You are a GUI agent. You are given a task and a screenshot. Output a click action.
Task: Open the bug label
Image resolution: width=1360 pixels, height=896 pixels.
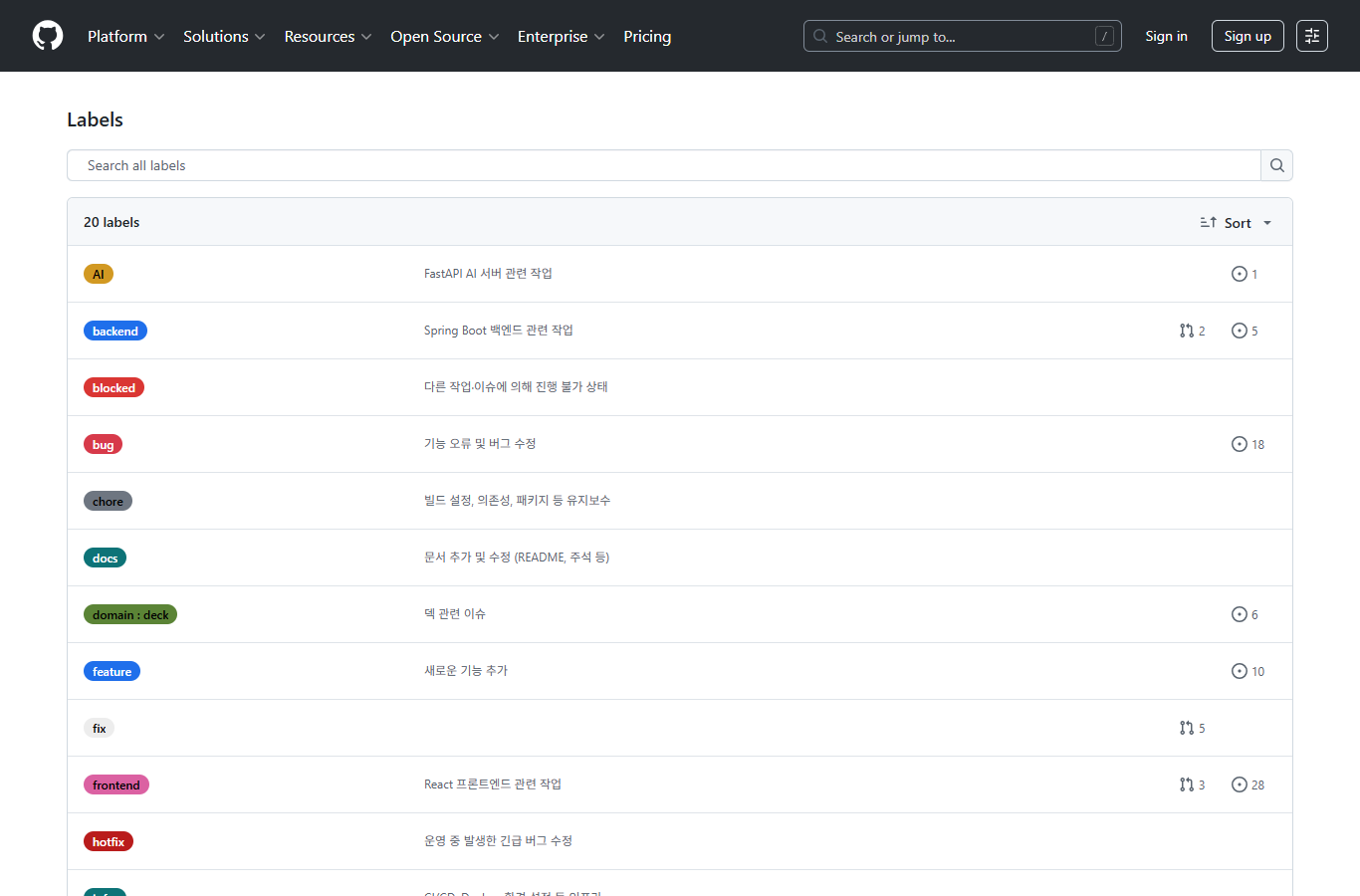pos(103,444)
